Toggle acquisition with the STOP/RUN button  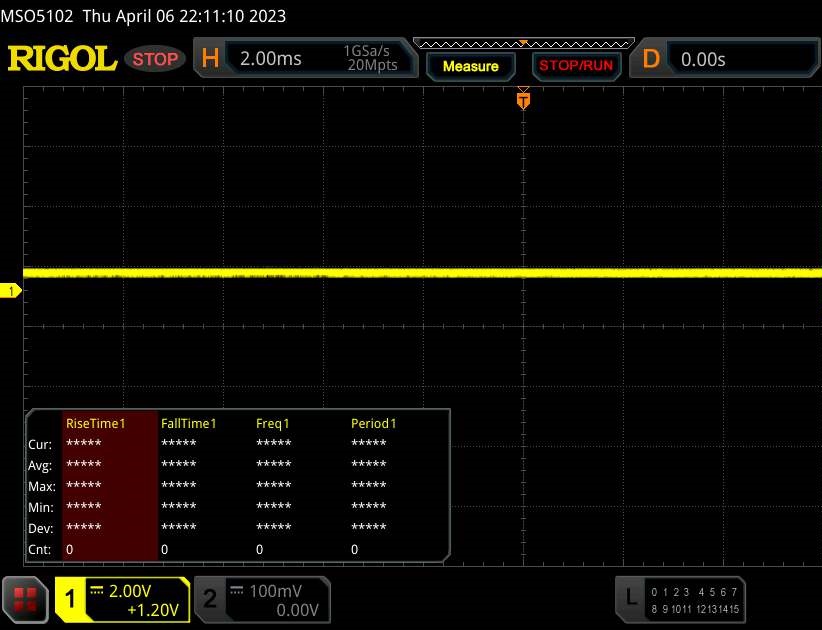click(x=575, y=66)
